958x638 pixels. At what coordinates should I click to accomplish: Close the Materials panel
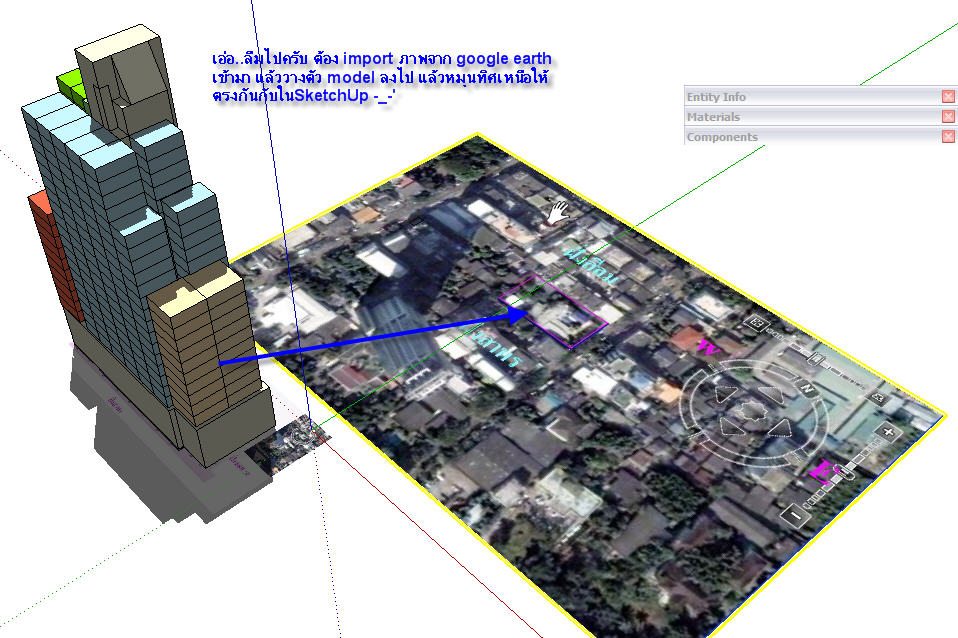click(948, 117)
